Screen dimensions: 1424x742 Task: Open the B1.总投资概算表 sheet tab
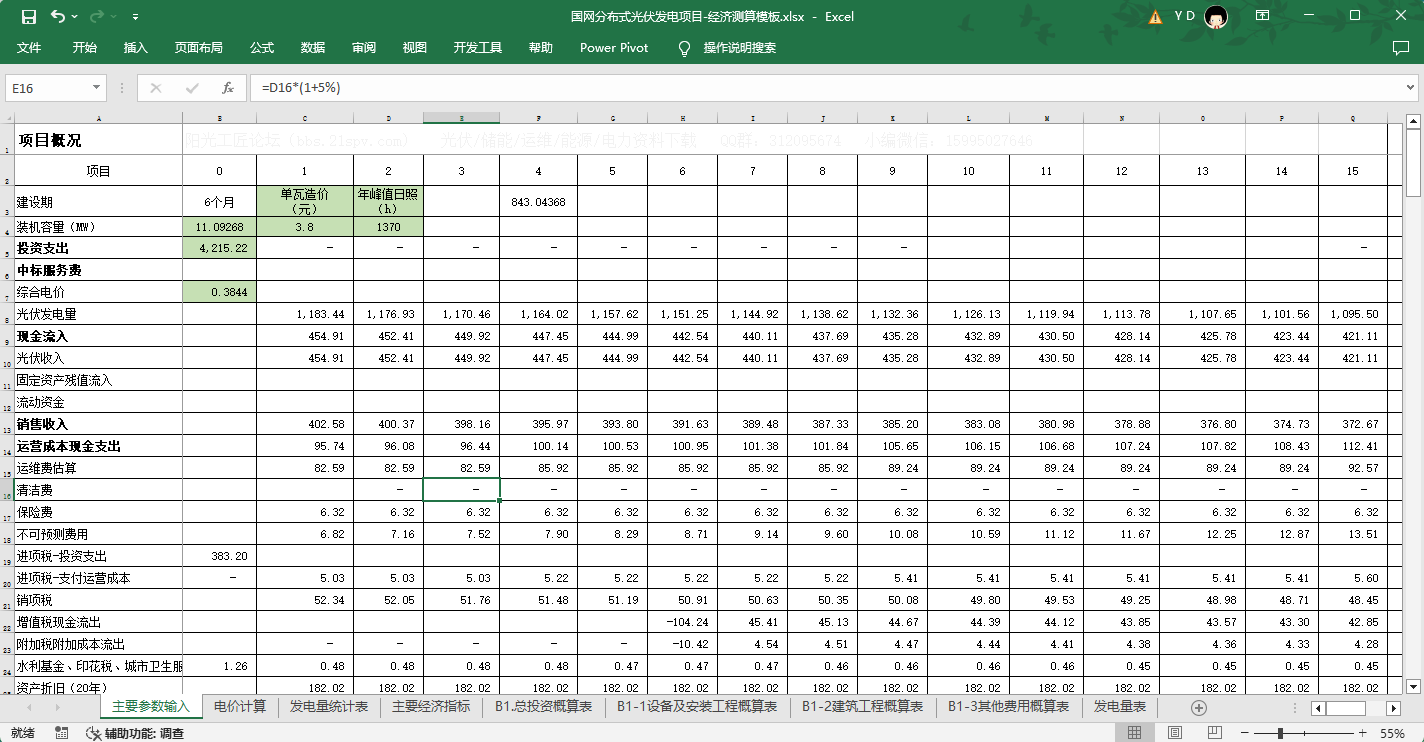click(x=543, y=707)
